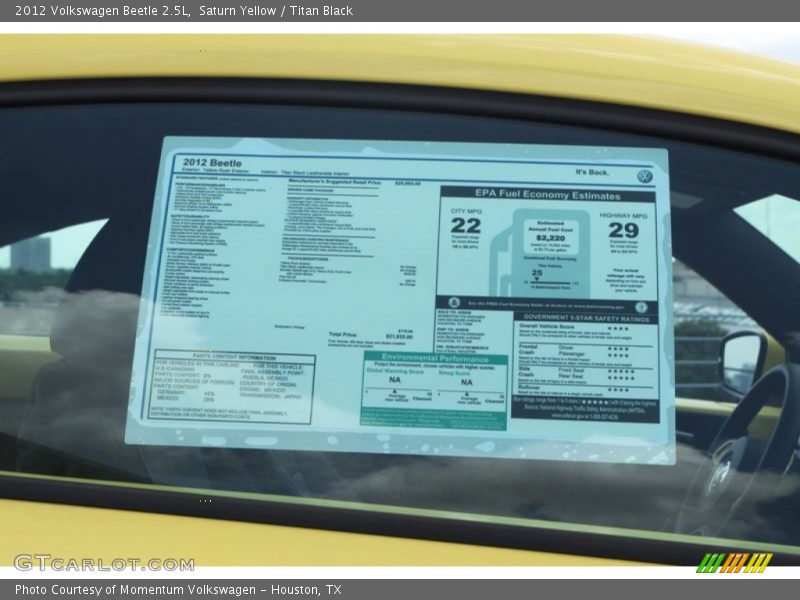Click the Global Warming Score NA value
Image resolution: width=800 pixels, height=600 pixels.
click(395, 382)
